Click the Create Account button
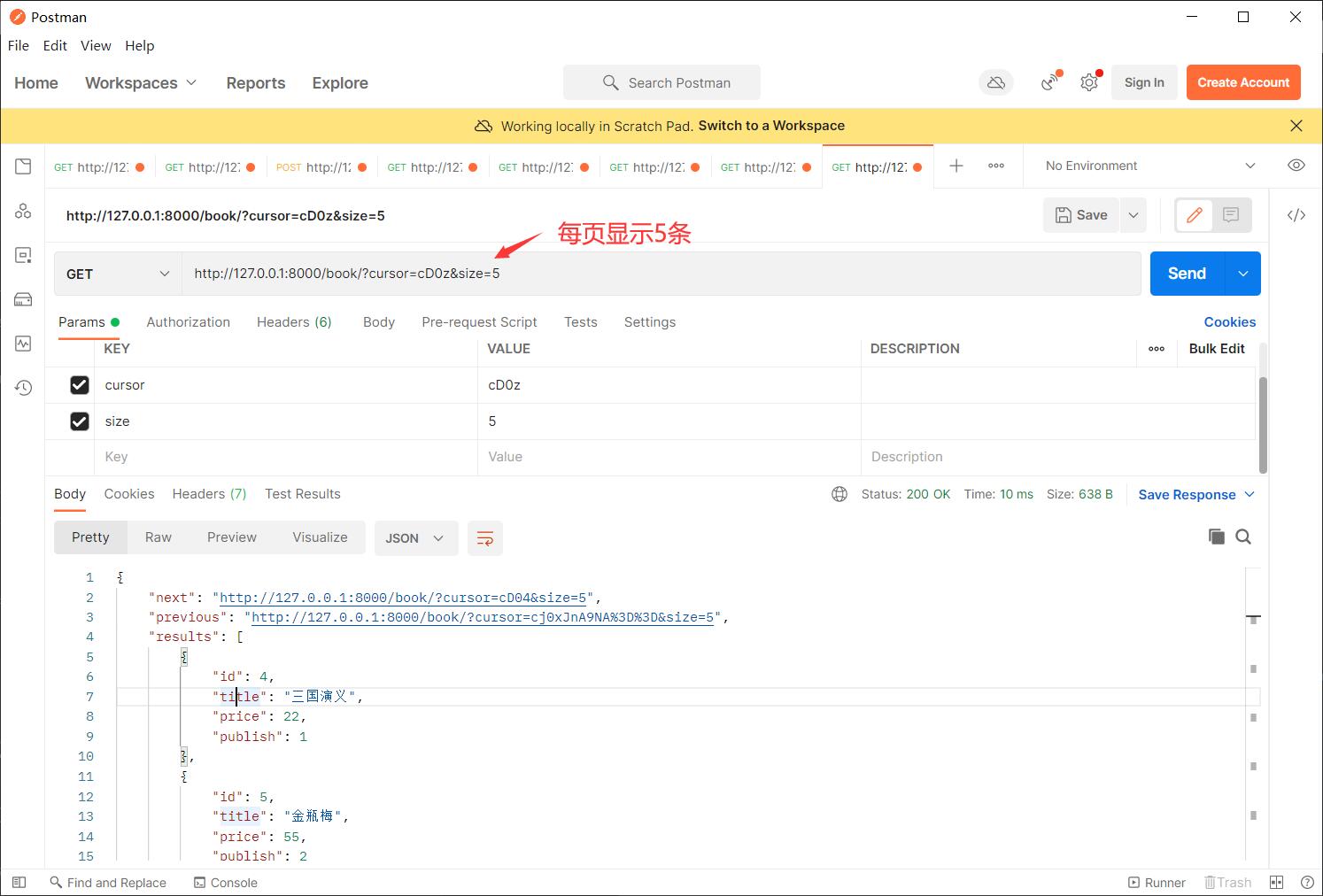 pyautogui.click(x=1243, y=82)
